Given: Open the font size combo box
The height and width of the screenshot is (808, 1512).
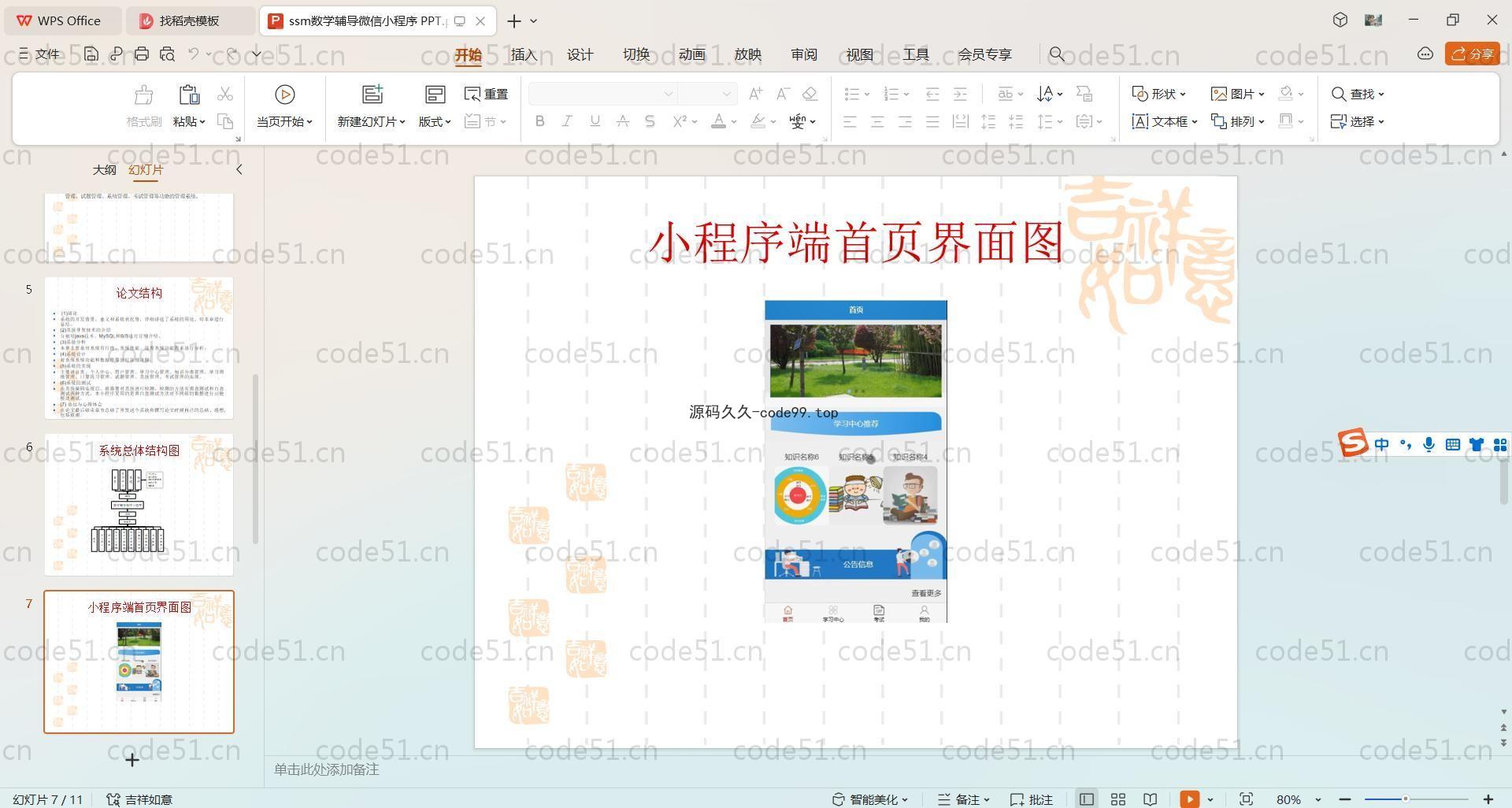Looking at the screenshot, I should [x=707, y=94].
